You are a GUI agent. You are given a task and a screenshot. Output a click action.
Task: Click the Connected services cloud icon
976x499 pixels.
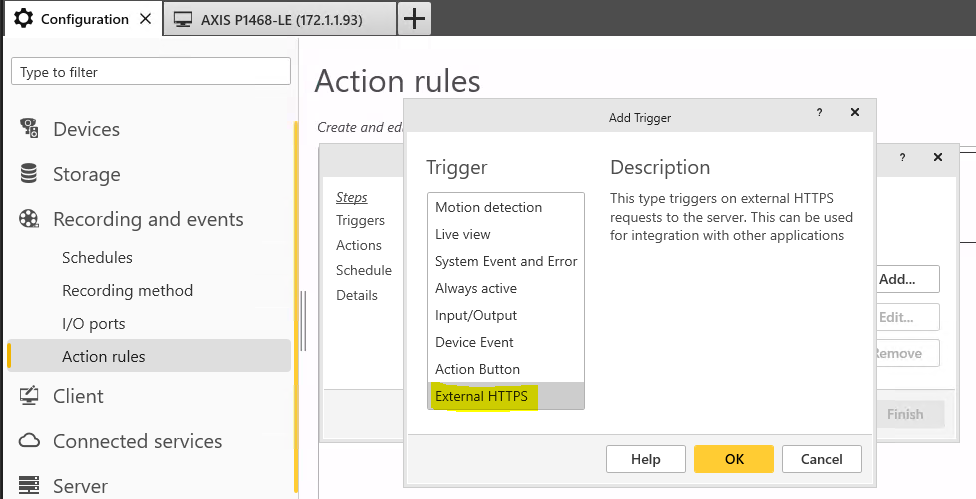pyautogui.click(x=29, y=441)
